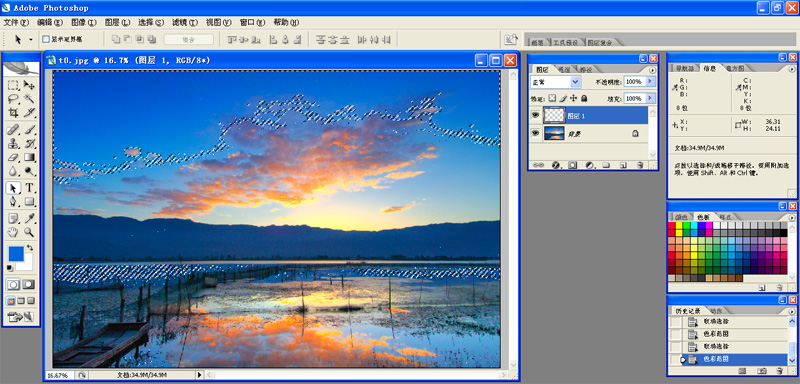Enable the show bounding box checkbox
Screen dimensions: 800x384
click(x=46, y=39)
